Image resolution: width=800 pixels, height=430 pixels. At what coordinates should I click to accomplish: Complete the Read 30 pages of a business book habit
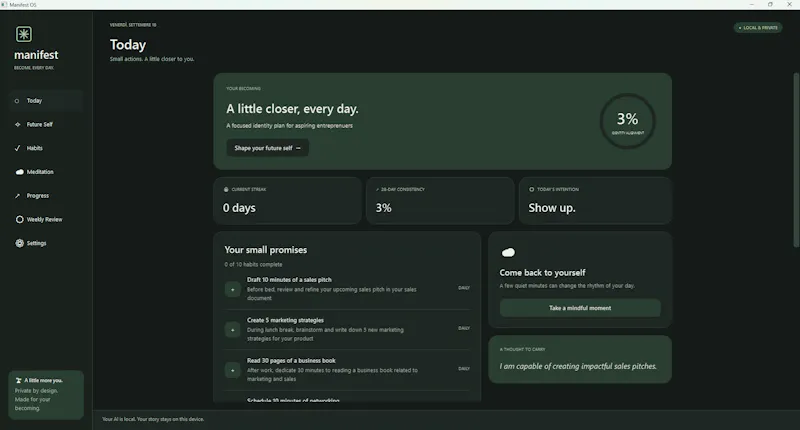point(233,370)
